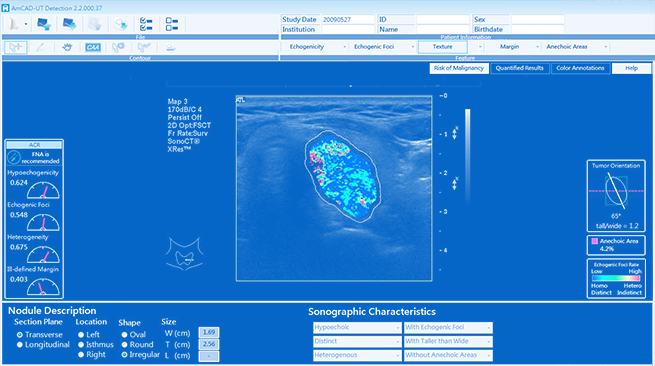The height and width of the screenshot is (366, 655).
Task: Expand the Echogenicity feature dropdown
Action: [x=344, y=47]
